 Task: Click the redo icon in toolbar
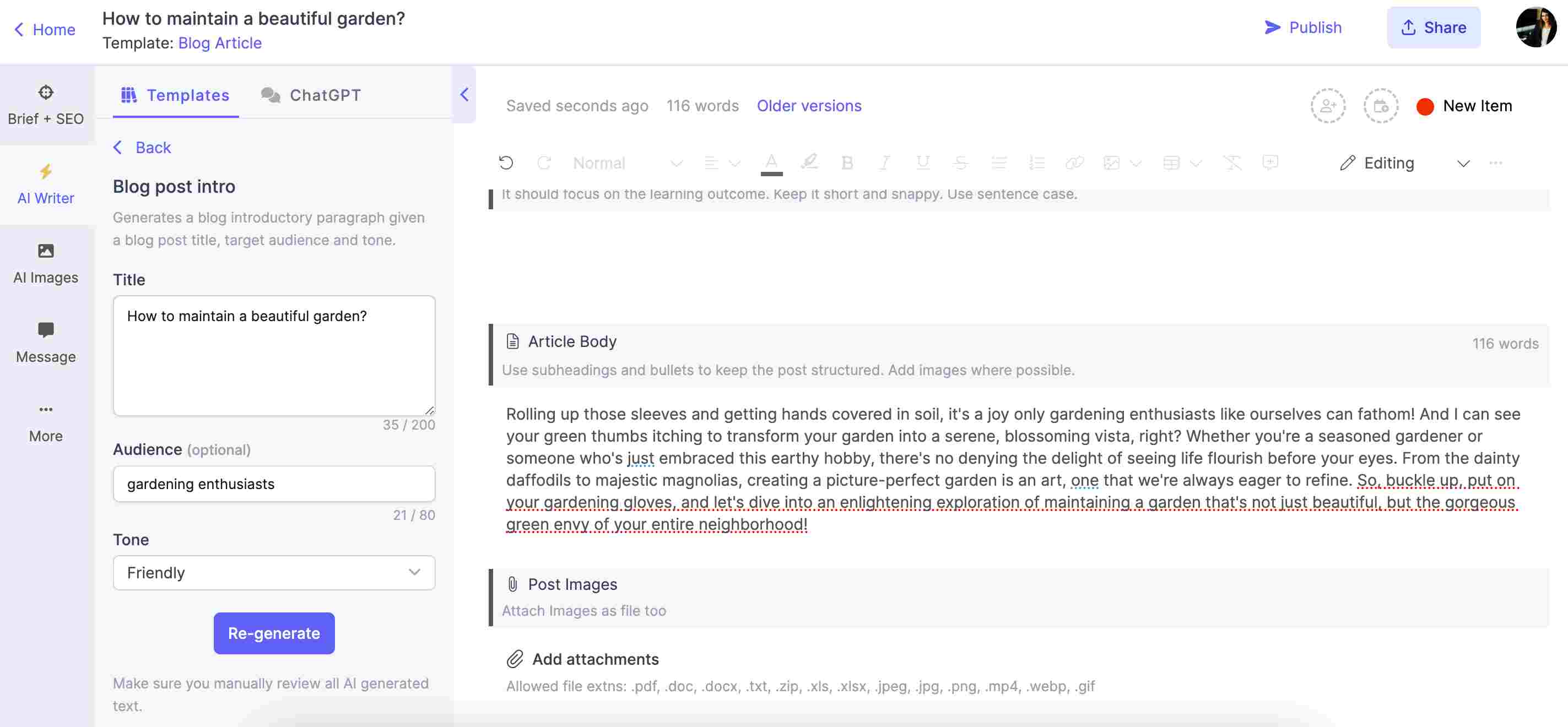coord(543,163)
